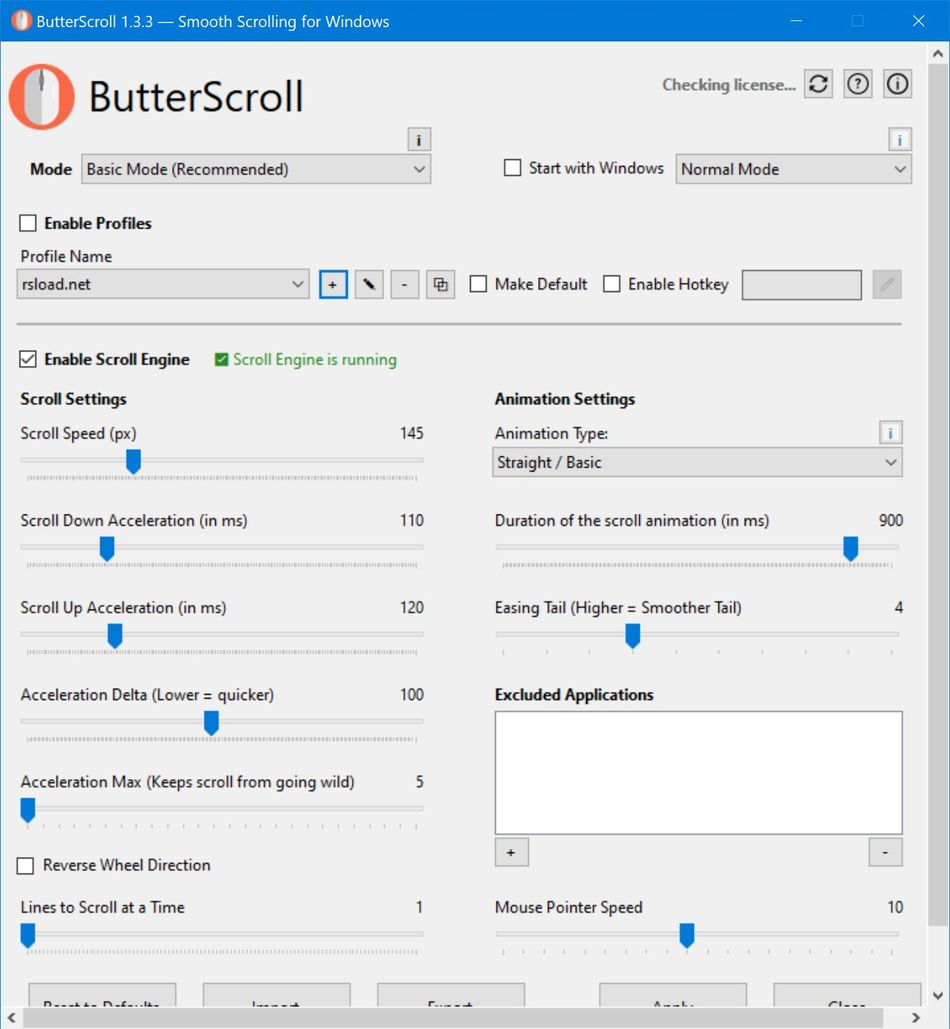Check the Enable Profiles option
This screenshot has height=1029, width=950.
pos(27,223)
